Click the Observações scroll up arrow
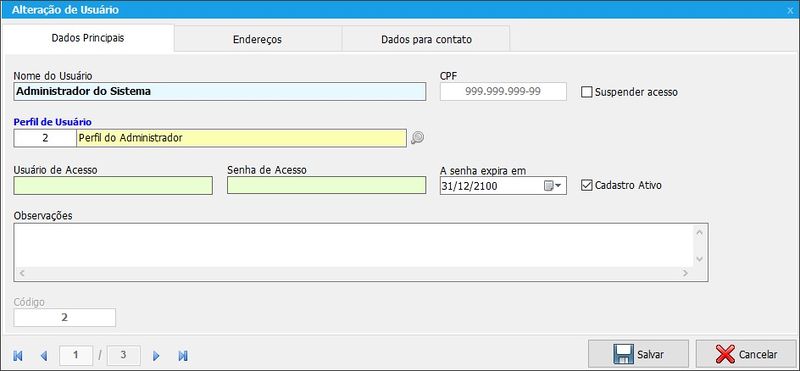This screenshot has width=800, height=371. 699,233
